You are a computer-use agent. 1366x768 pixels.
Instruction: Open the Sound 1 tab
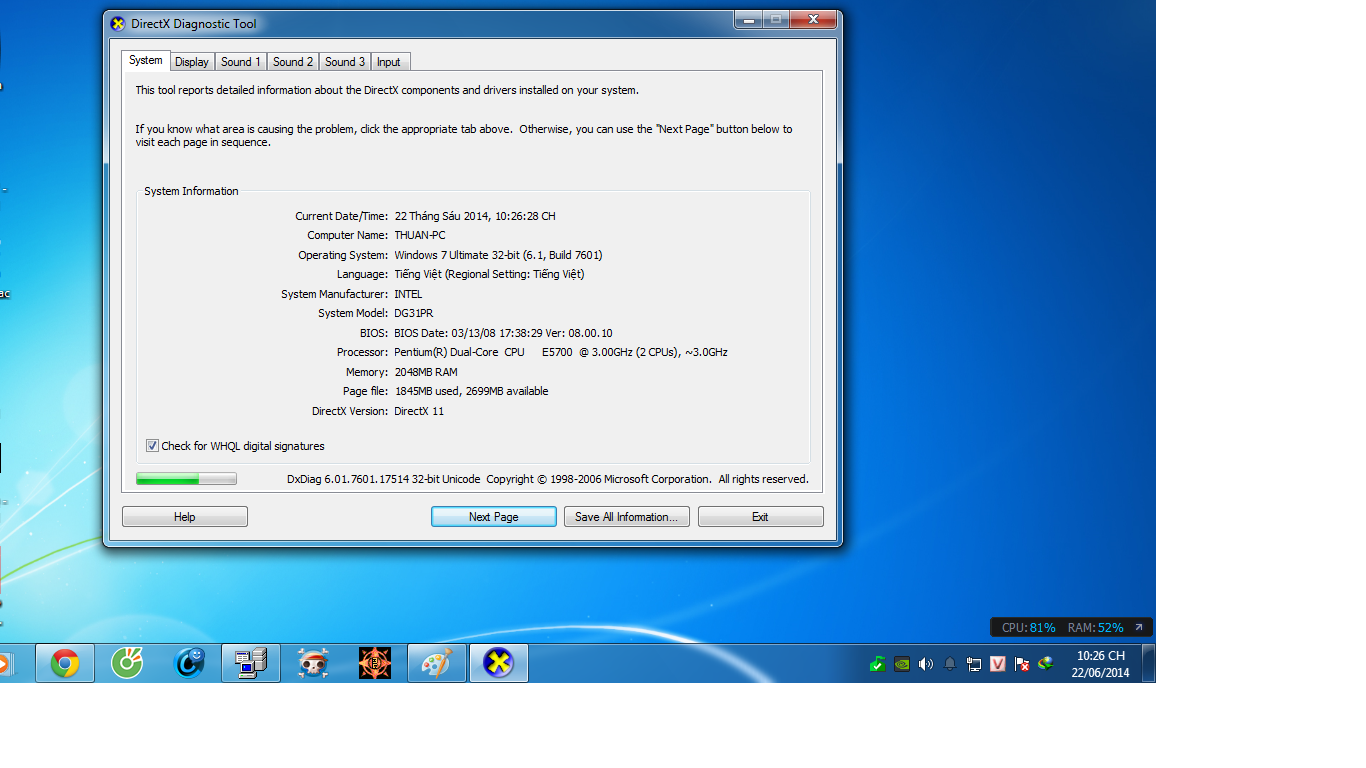[240, 62]
